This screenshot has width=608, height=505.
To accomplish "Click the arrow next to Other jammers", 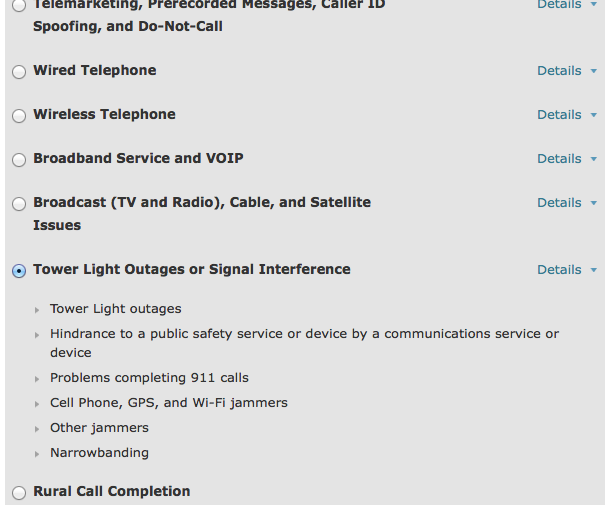I will click(x=38, y=429).
